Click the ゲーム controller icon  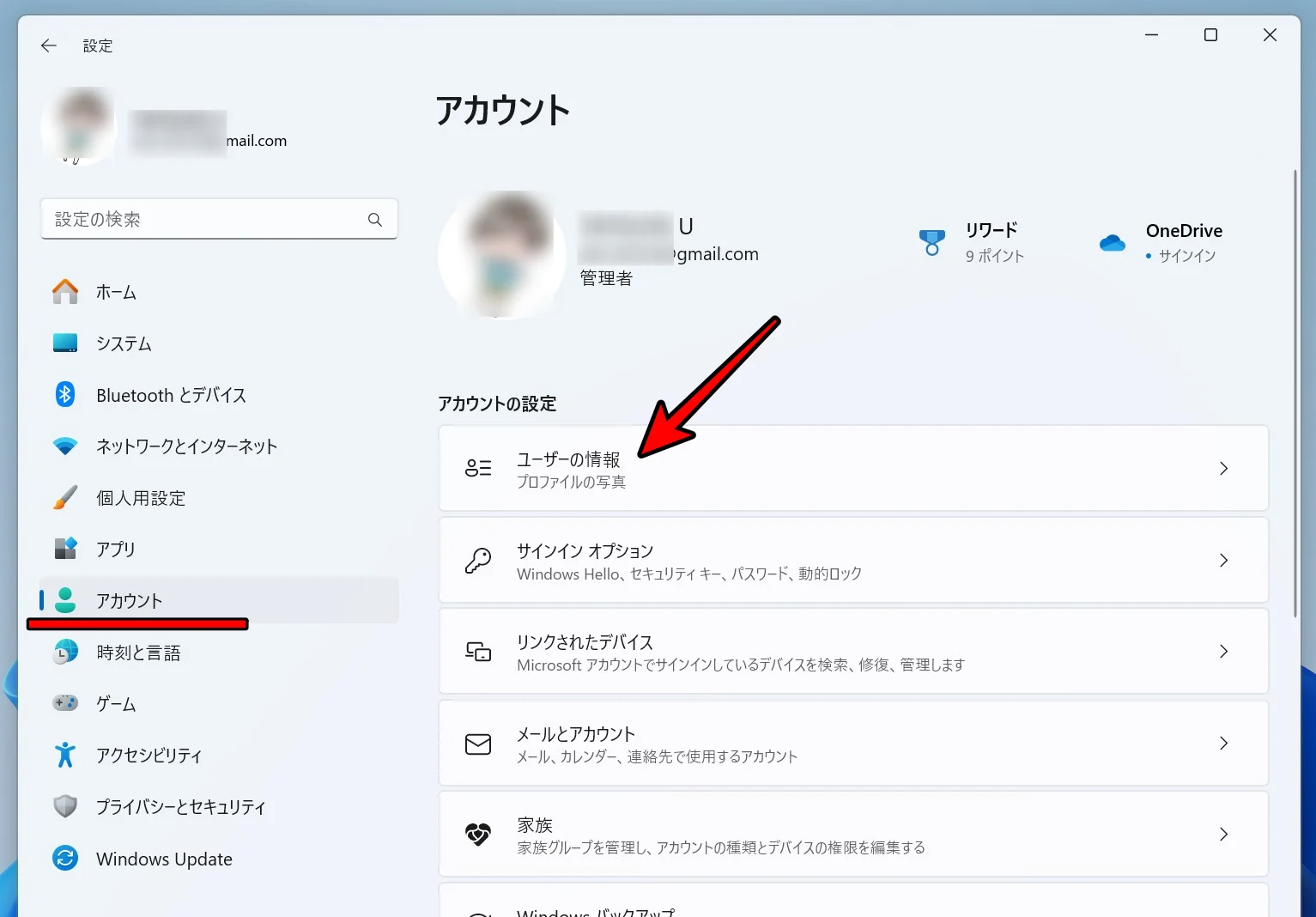click(x=64, y=703)
